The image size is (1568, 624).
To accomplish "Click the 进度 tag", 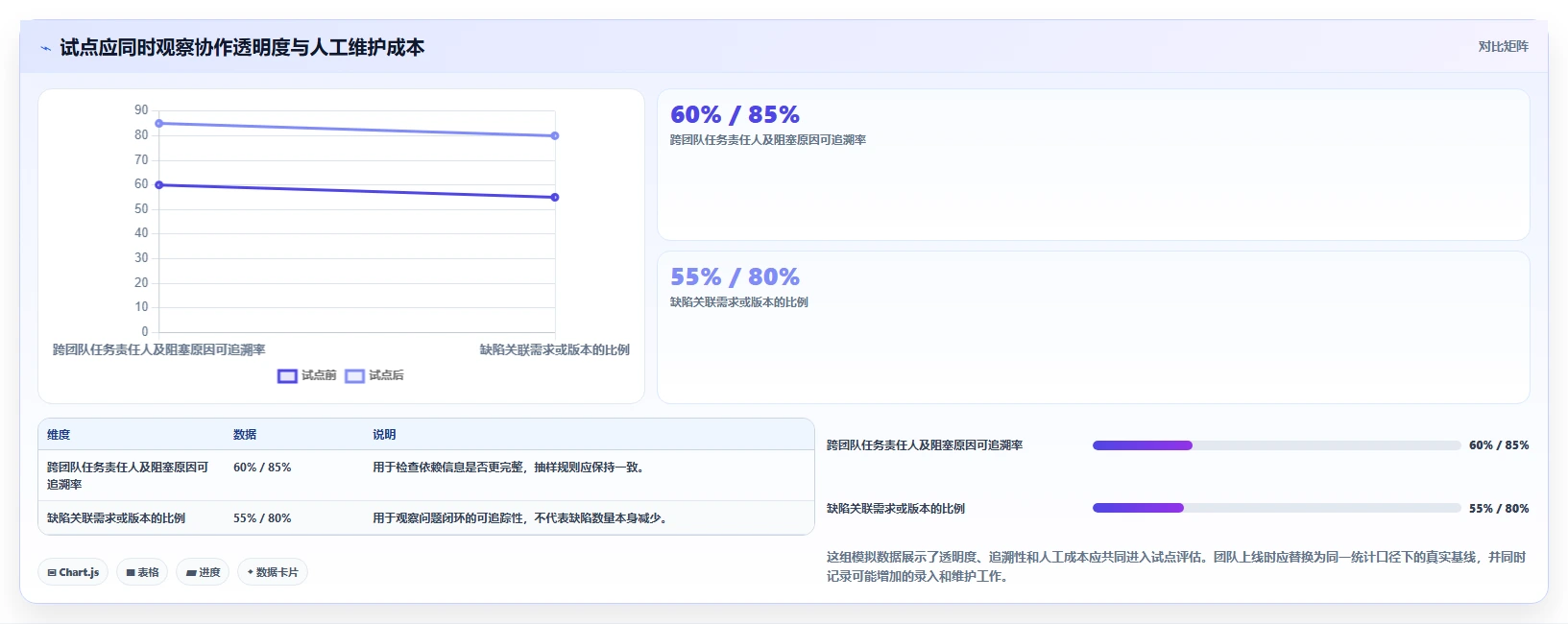I will (x=203, y=572).
